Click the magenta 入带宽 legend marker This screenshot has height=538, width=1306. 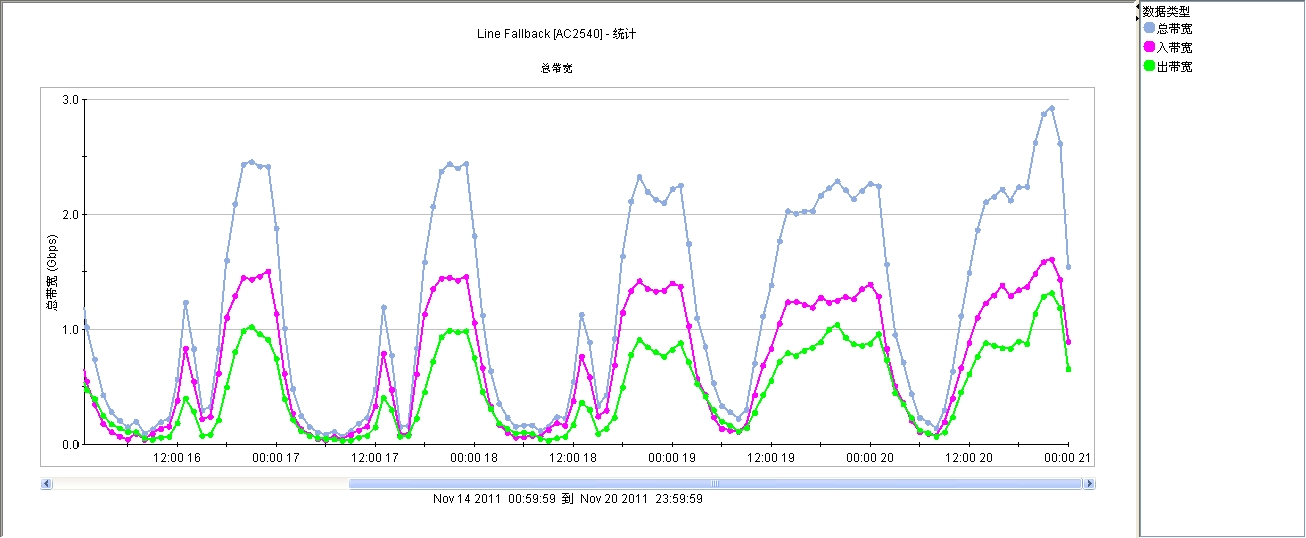coord(1149,47)
